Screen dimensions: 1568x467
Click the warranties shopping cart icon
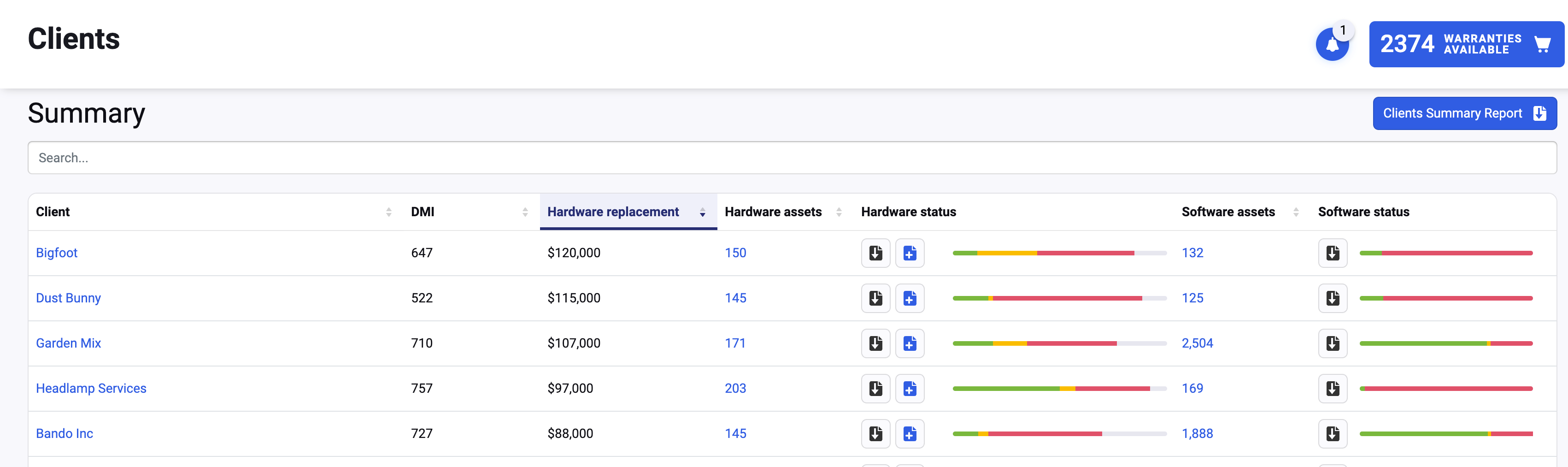coord(1542,44)
